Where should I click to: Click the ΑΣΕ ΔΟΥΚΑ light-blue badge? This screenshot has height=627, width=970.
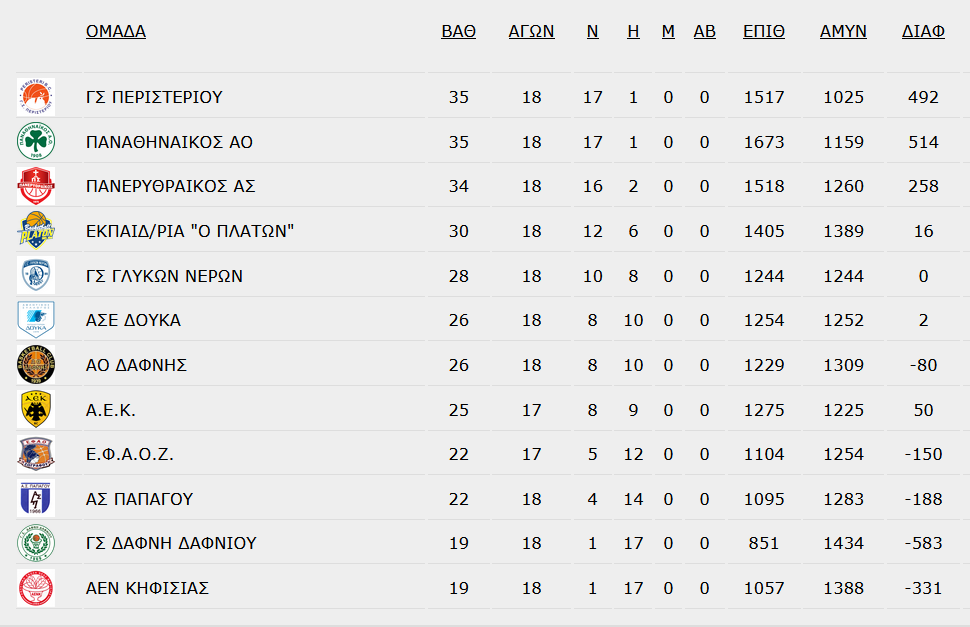click(x=36, y=320)
